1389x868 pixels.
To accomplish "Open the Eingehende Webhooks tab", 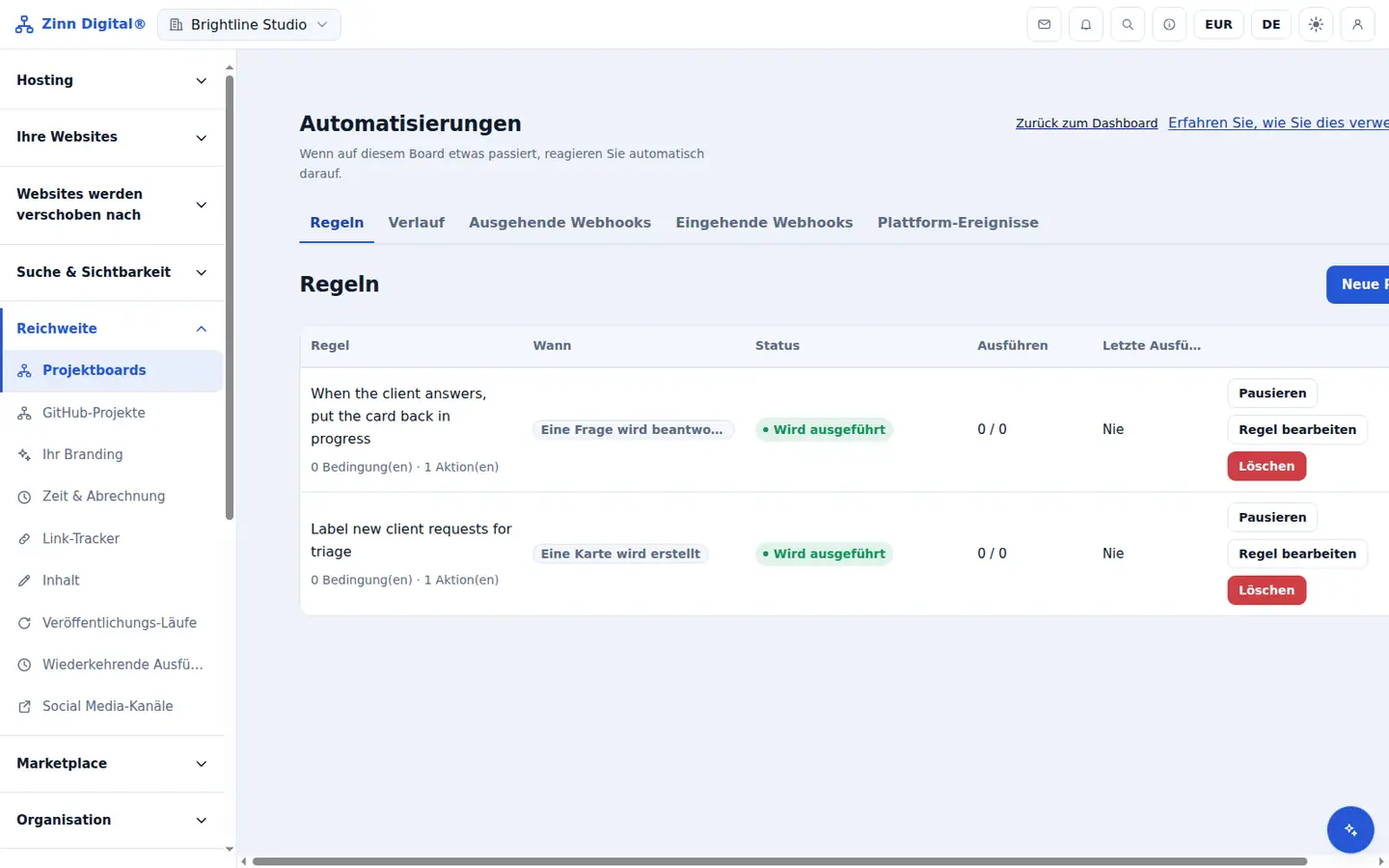I will 764,223.
